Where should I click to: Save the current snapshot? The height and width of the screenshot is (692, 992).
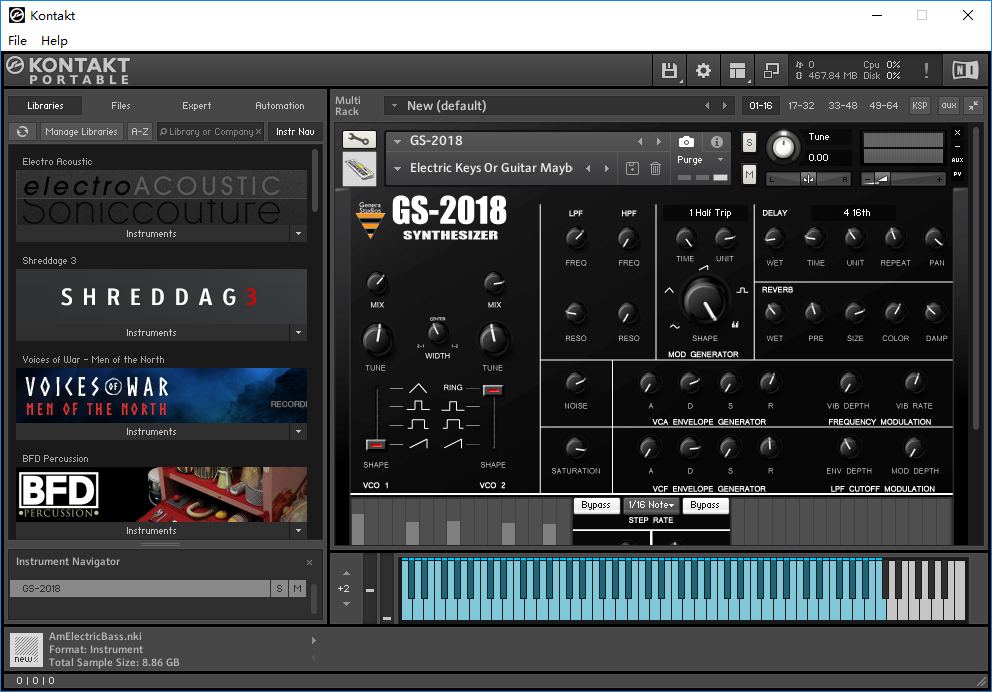[632, 168]
